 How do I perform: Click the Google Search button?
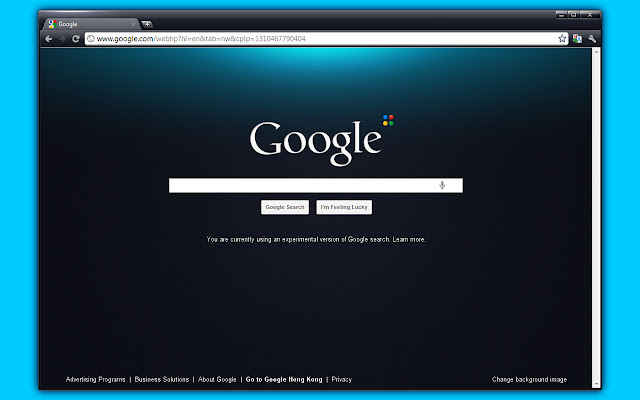coord(285,207)
